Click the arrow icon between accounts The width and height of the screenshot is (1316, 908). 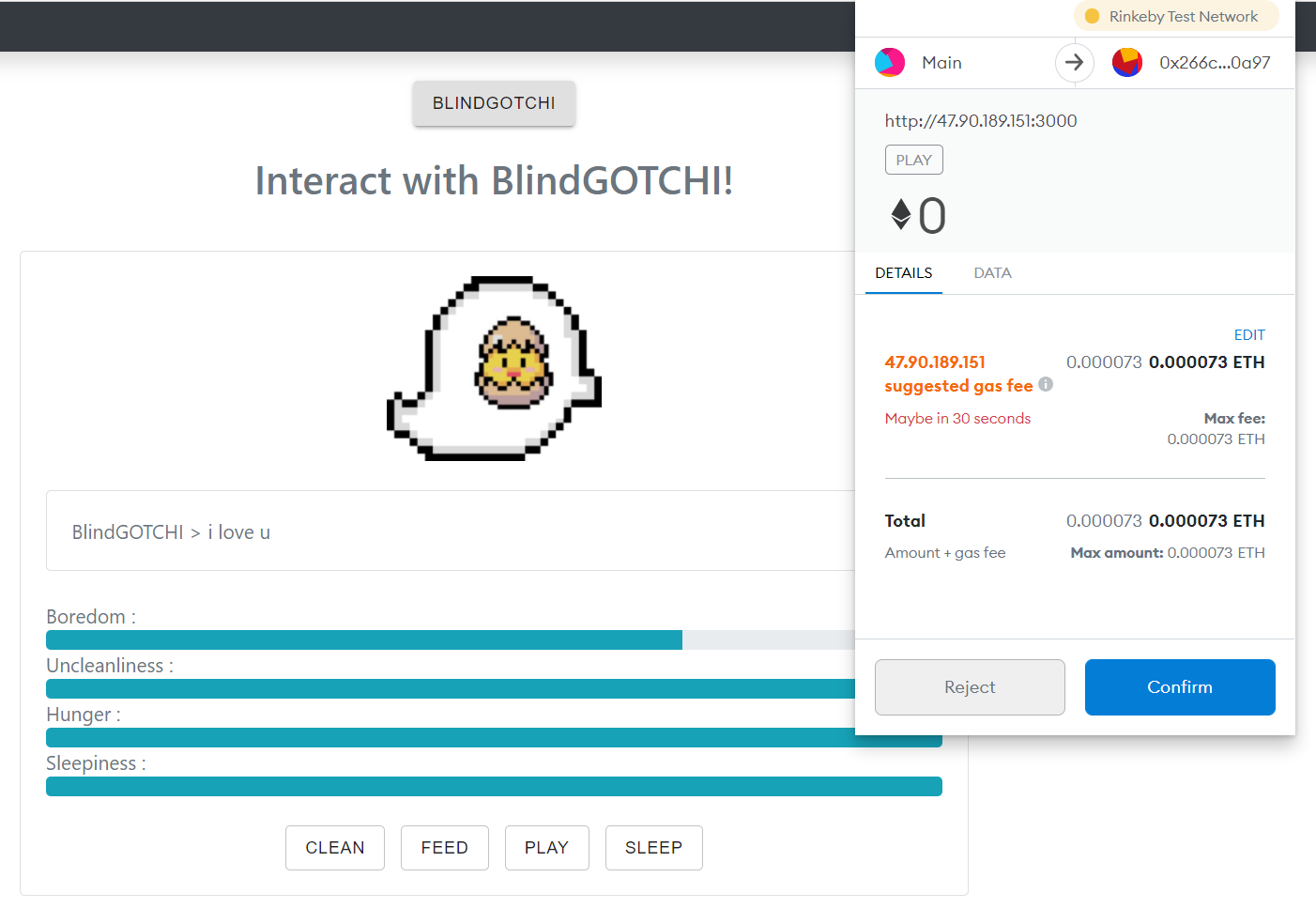[1075, 63]
